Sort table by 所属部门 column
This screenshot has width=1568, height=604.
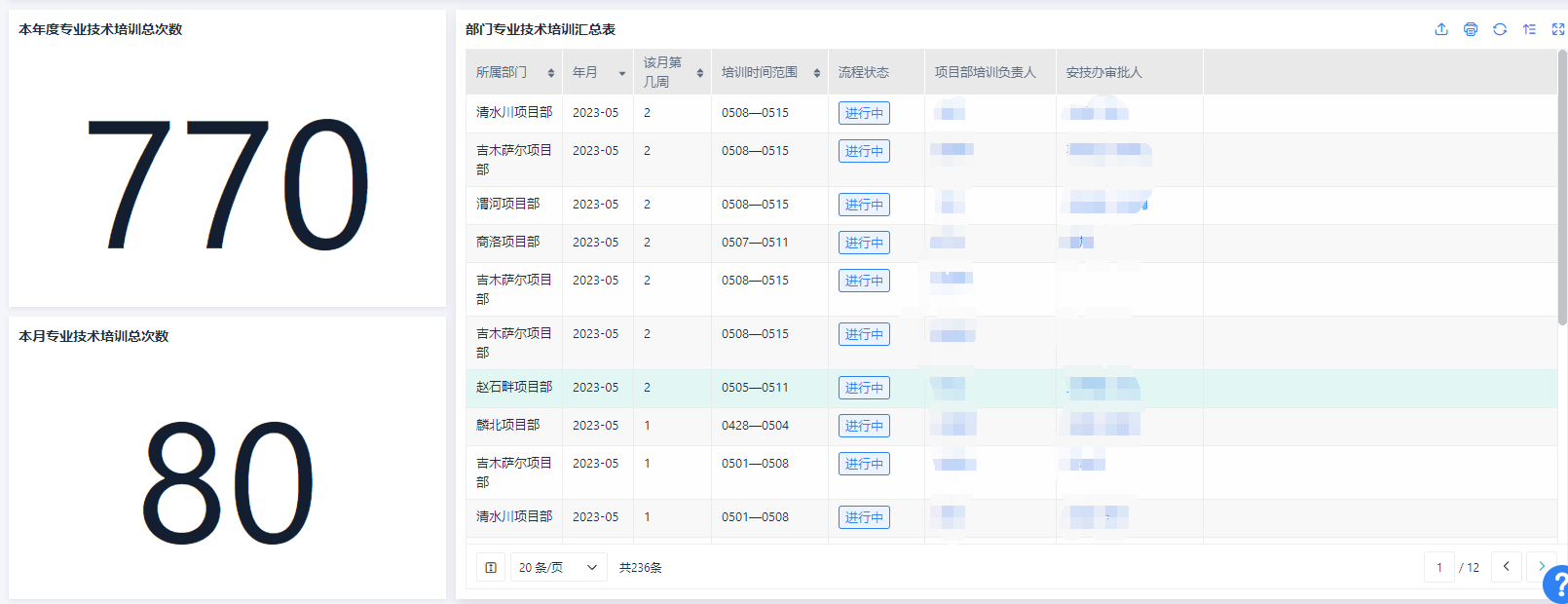pyautogui.click(x=551, y=73)
